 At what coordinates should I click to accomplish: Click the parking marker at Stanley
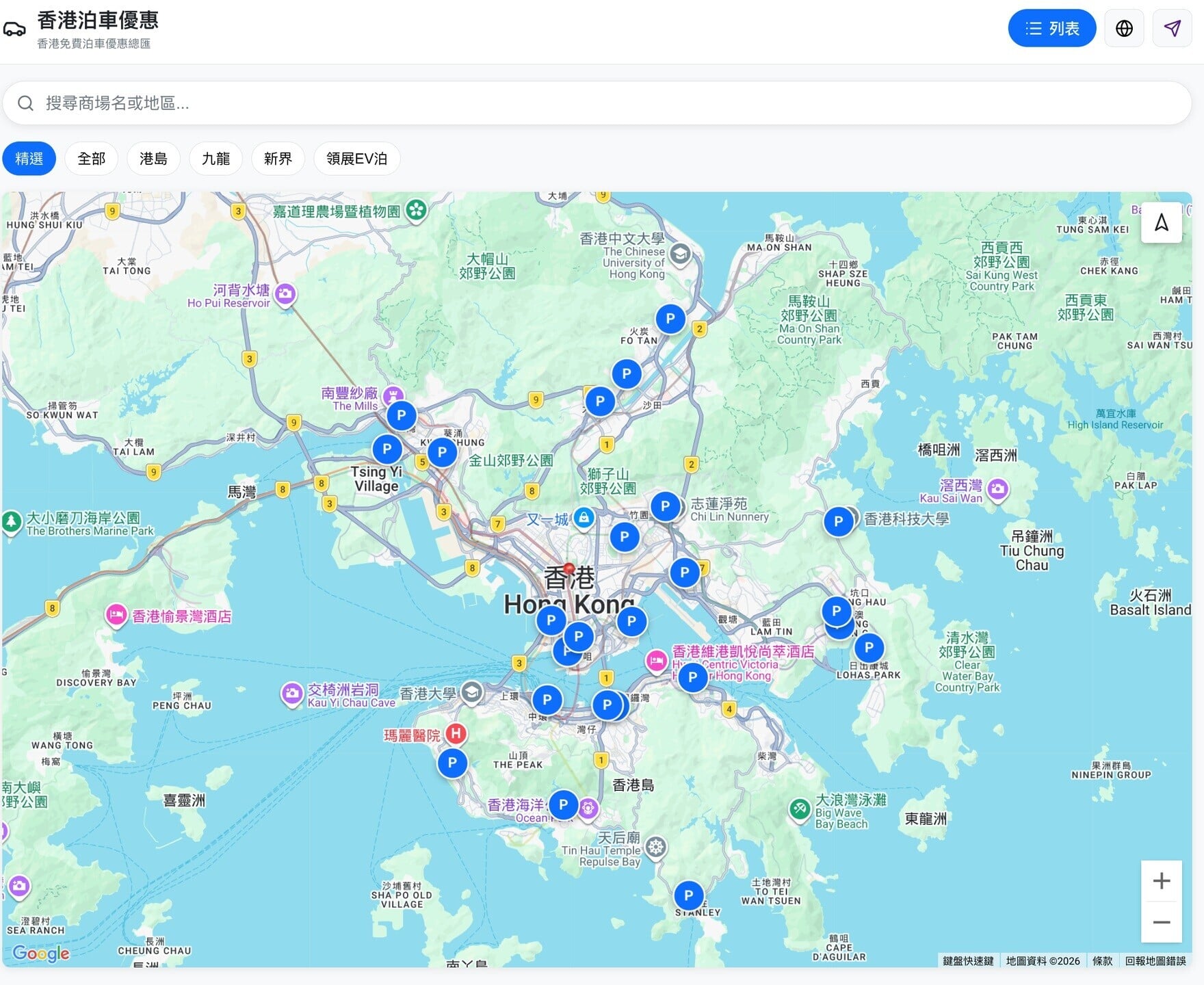(x=688, y=895)
